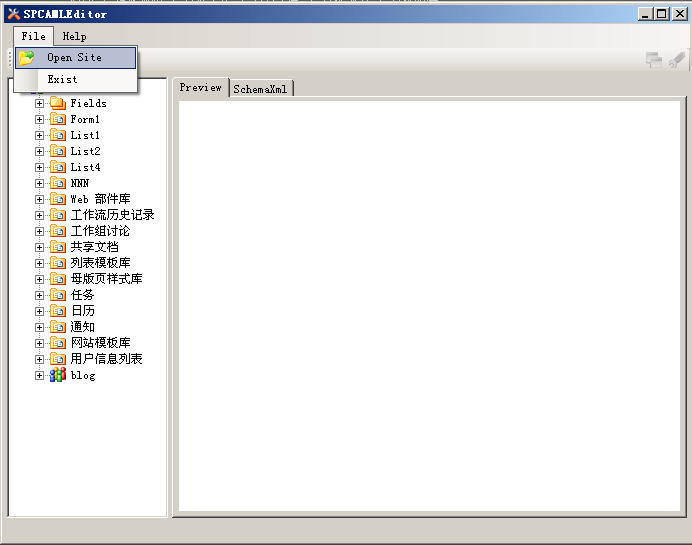Expand the 日历 node
Viewport: 692px width, 545px height.
(39, 311)
